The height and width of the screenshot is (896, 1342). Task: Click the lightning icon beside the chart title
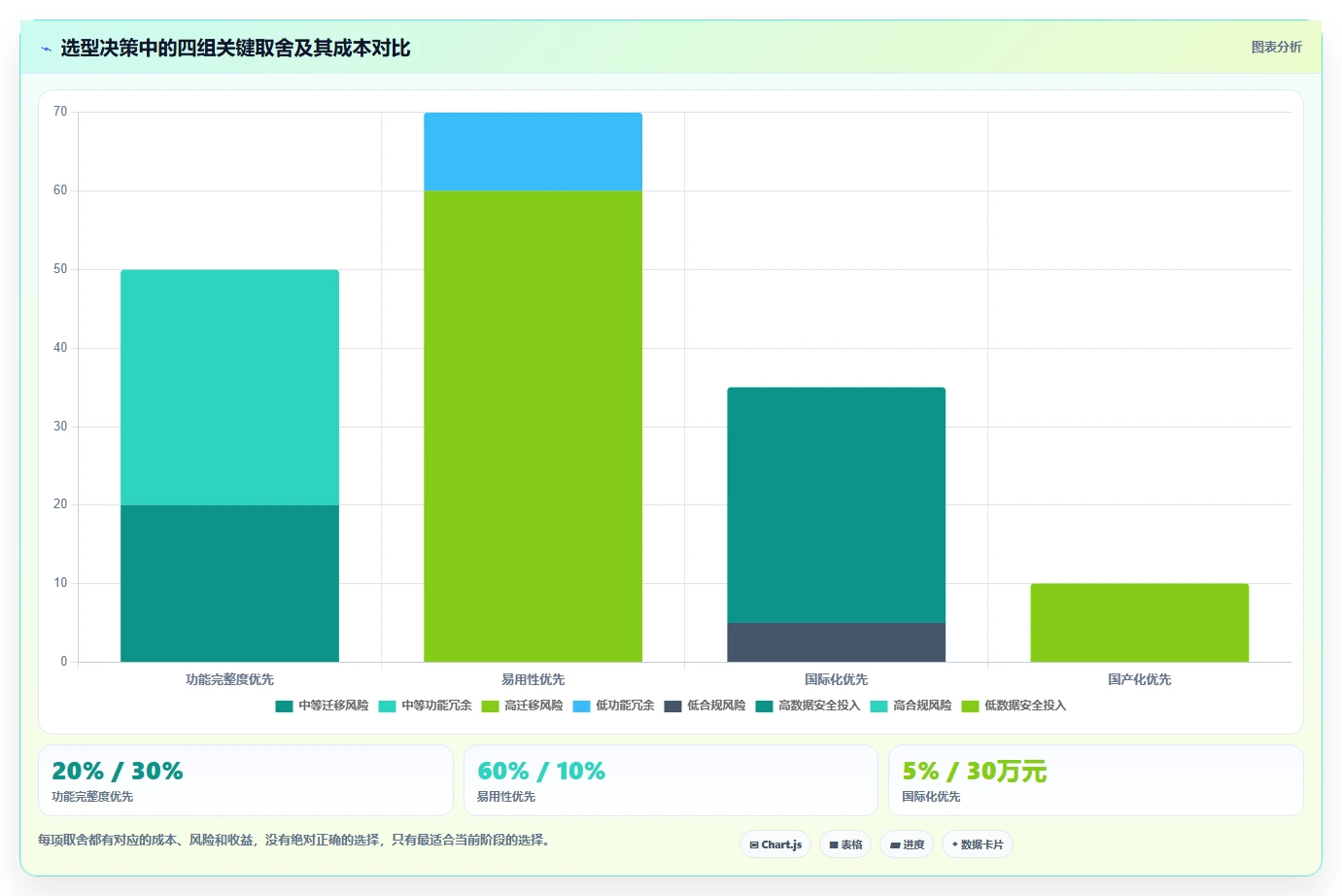point(46,49)
